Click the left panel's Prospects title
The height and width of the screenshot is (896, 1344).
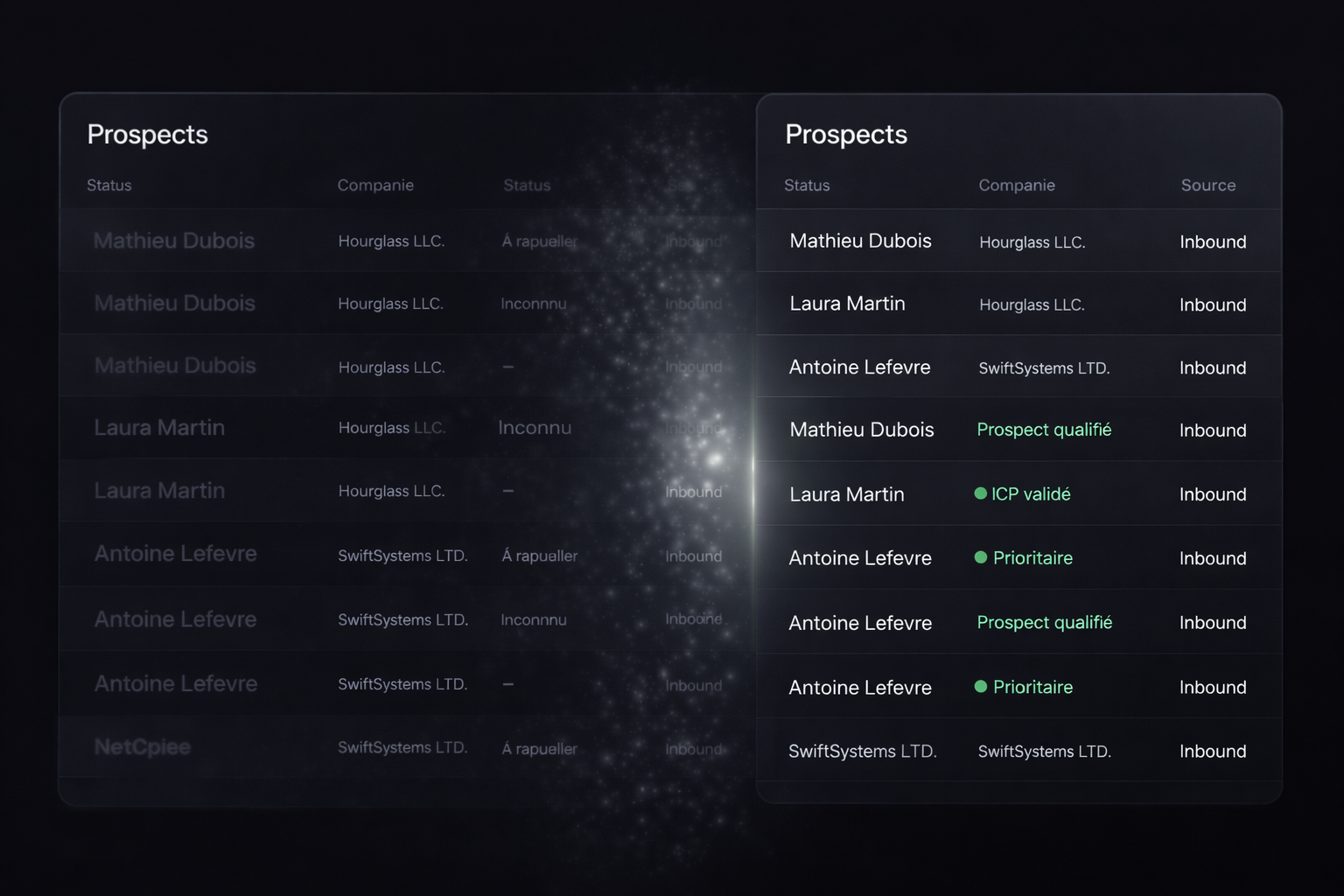point(148,135)
